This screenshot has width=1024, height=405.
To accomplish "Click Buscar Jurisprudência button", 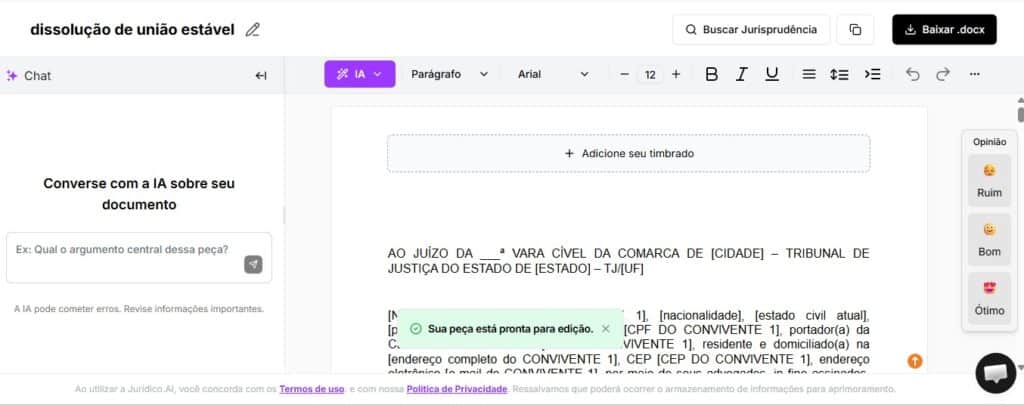I will coord(751,30).
